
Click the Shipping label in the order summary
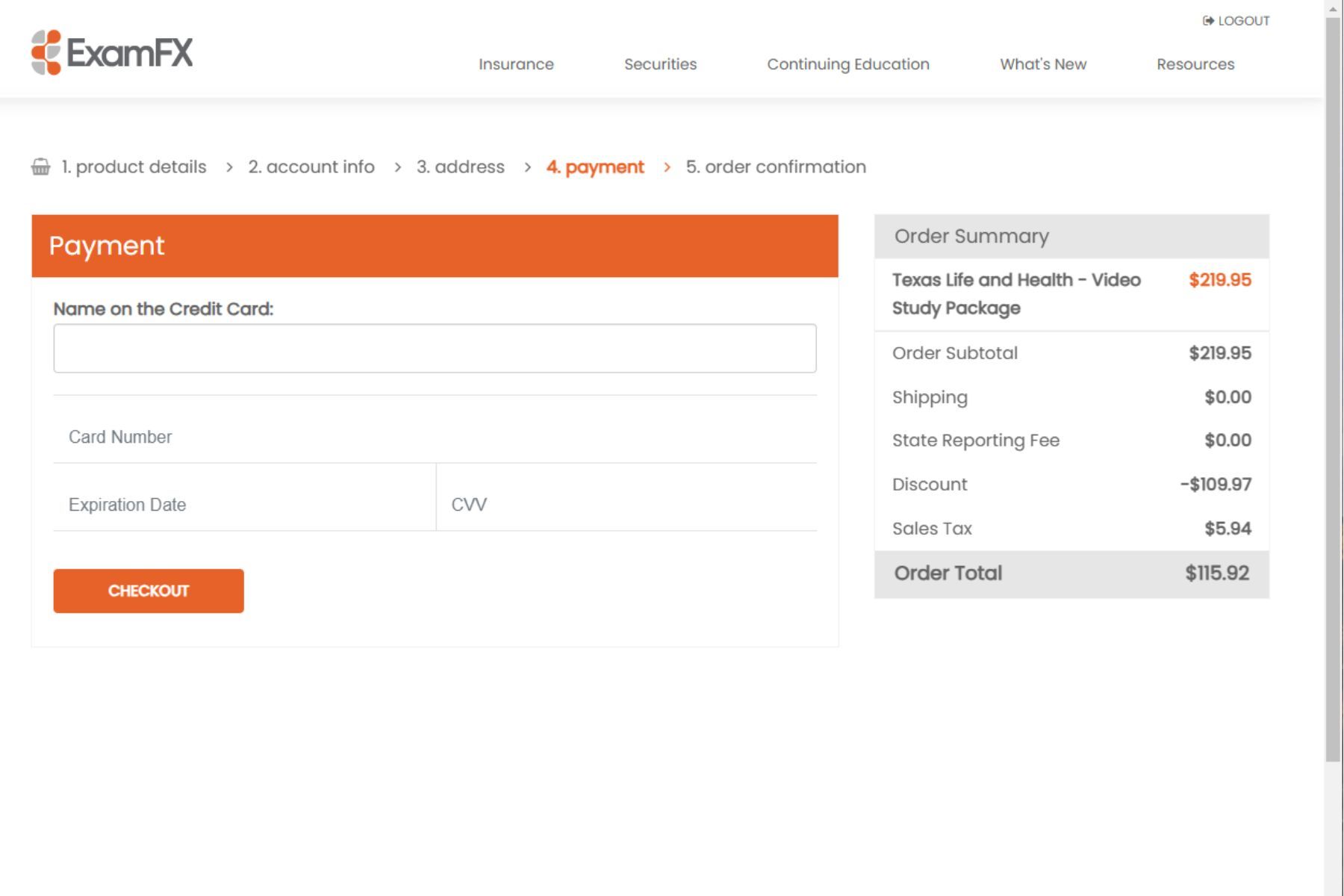tap(930, 397)
